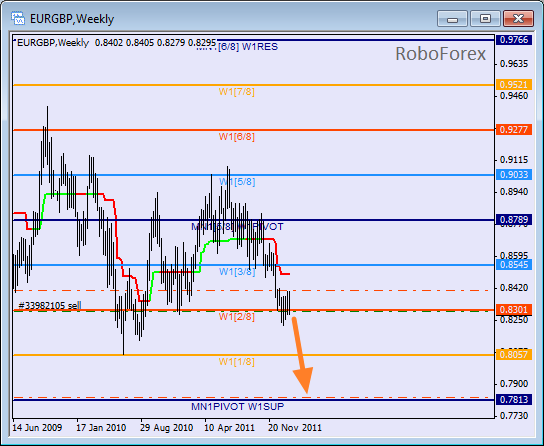Minimize the EURGBP Weekly chart window
This screenshot has height=446, width=544.
(x=452, y=19)
